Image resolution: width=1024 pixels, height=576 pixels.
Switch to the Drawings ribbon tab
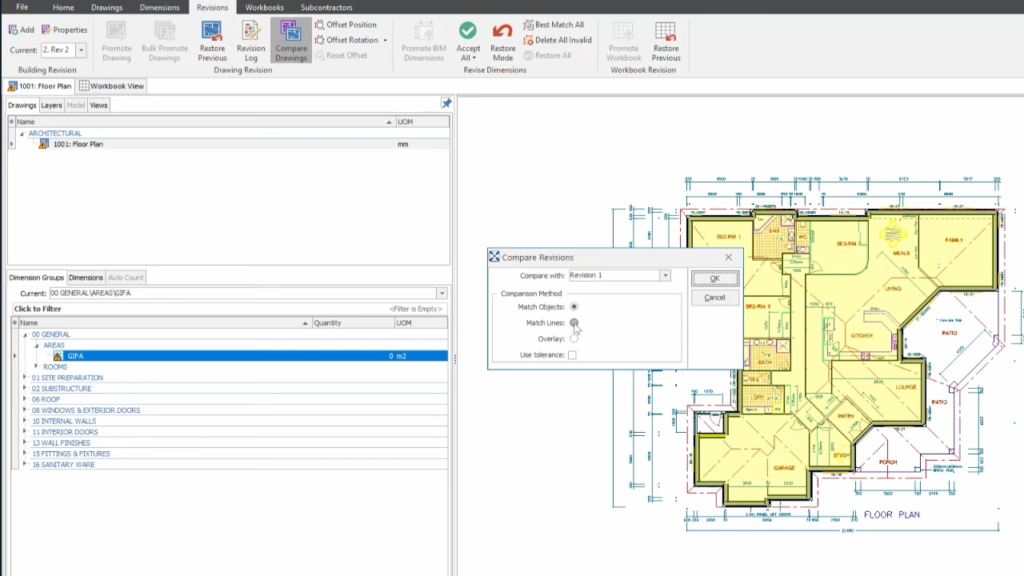tap(106, 7)
